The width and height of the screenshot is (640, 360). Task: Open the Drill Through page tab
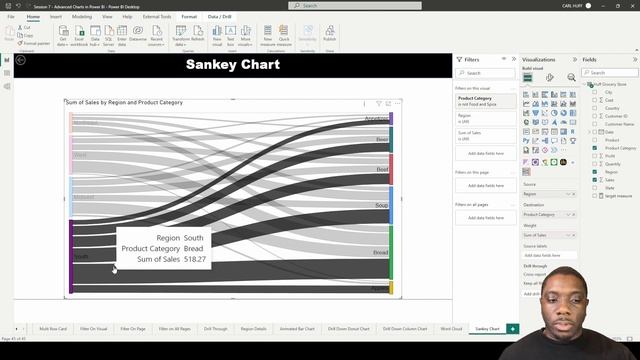(216, 329)
